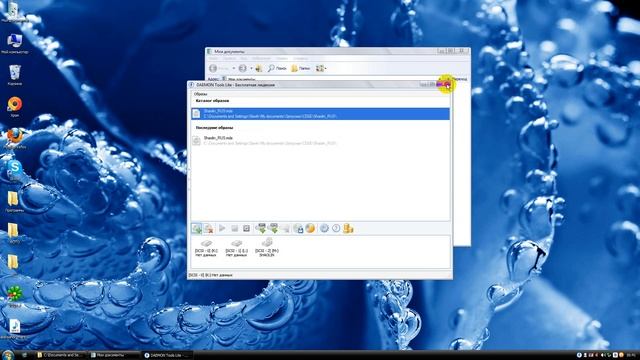Screen dimensions: 640x360
Task: Open the ICQ flower desktop icon
Action: (x=15, y=296)
